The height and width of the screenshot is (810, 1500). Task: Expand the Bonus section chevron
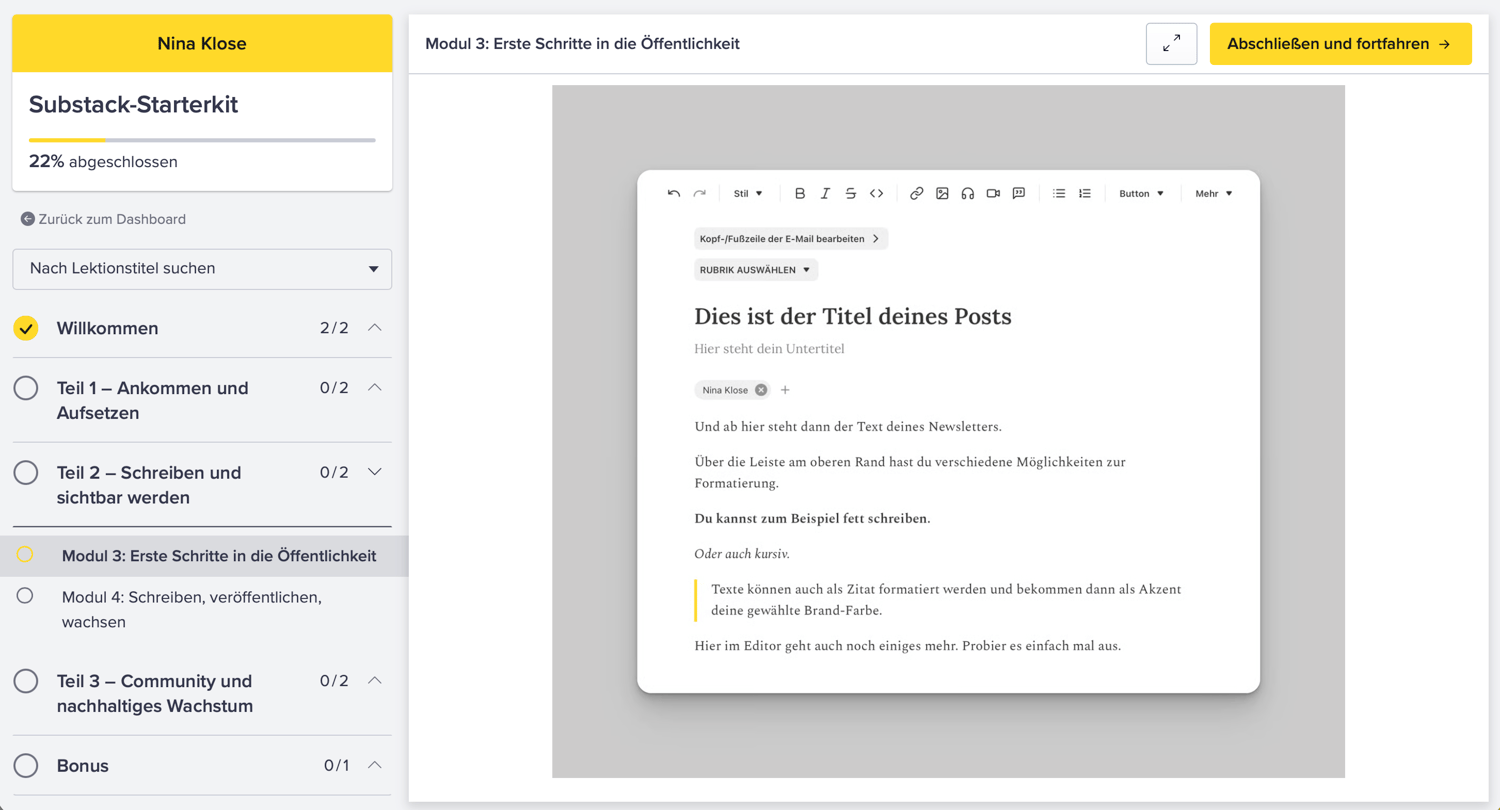375,766
